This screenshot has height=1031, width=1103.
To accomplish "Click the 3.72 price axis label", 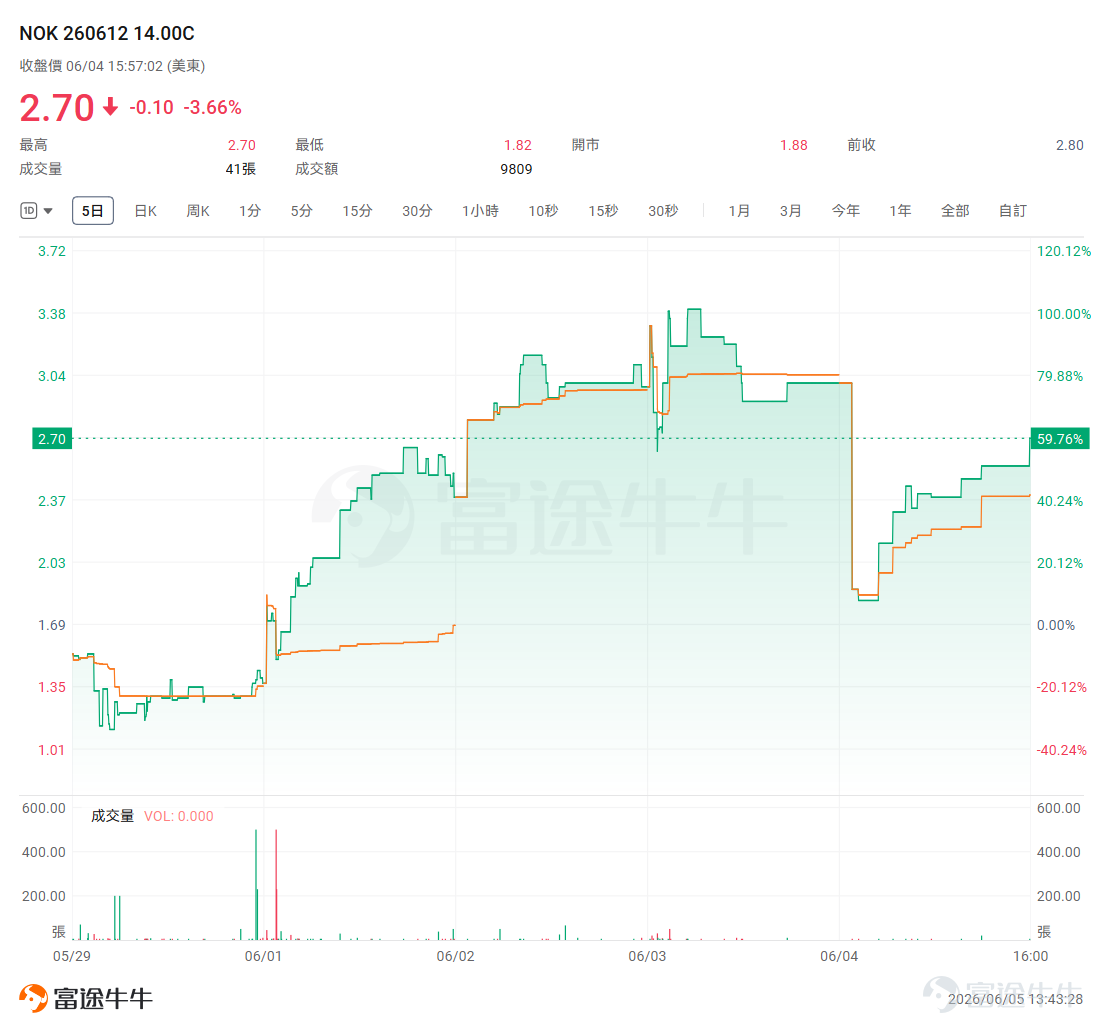I will (51, 251).
